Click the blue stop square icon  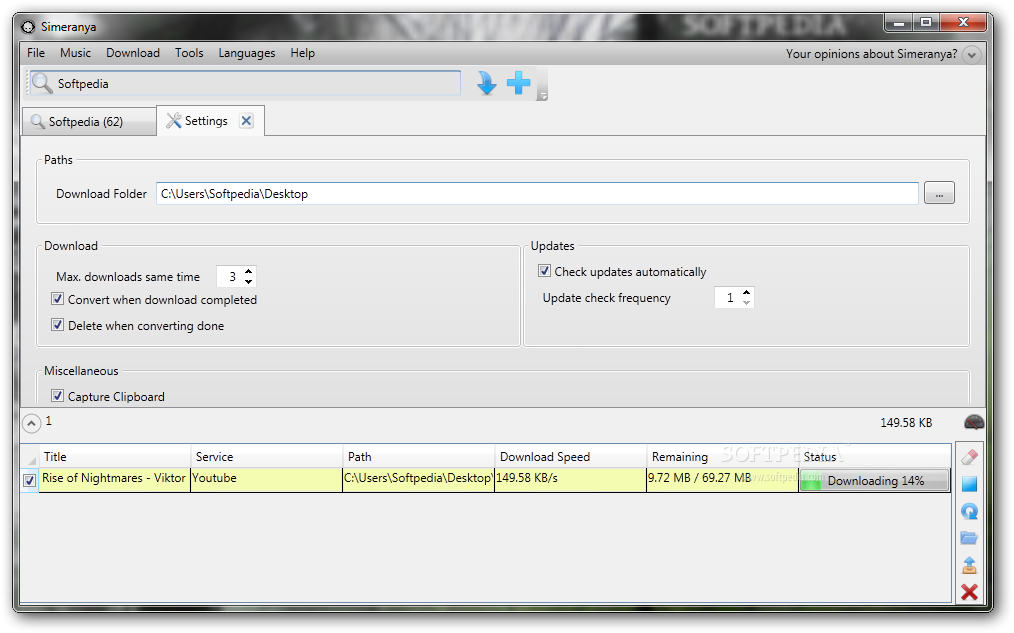click(x=969, y=484)
